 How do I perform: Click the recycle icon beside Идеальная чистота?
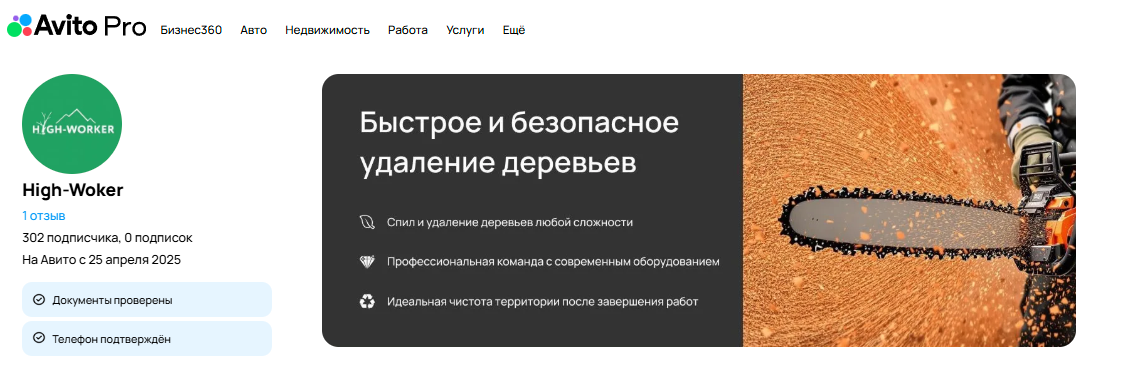367,301
